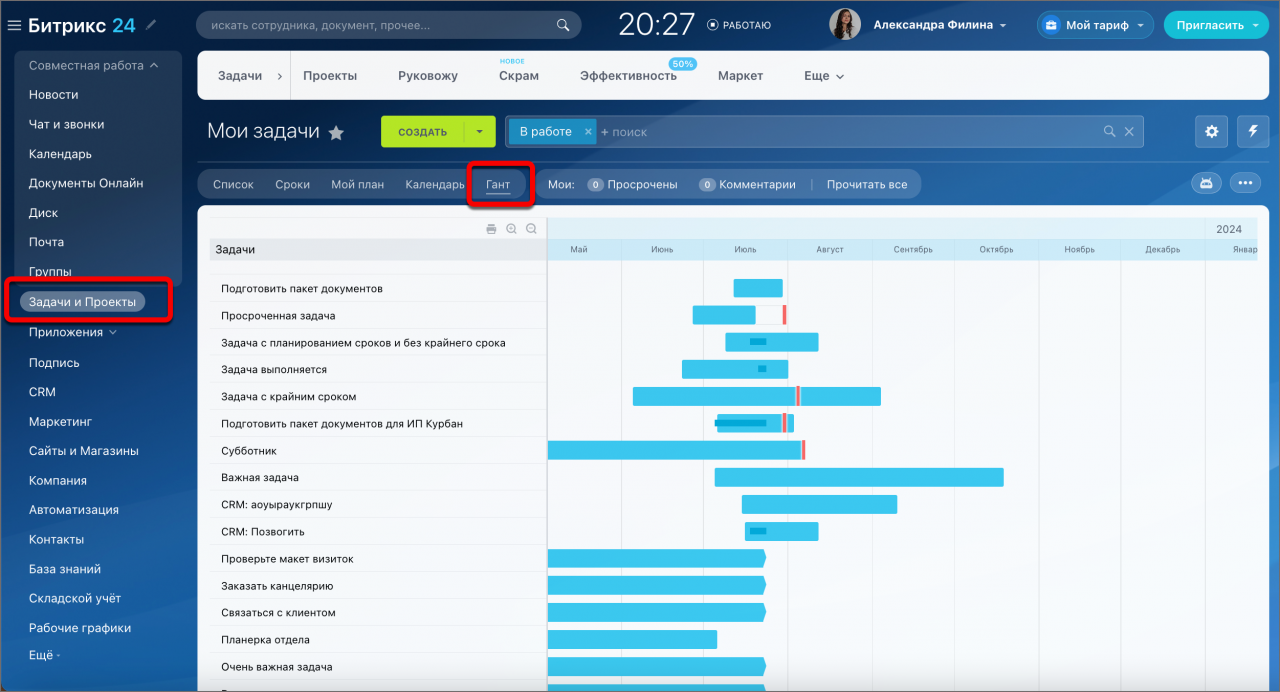Print the Gantt chart with printer icon
Viewport: 1280px width, 692px height.
[491, 229]
